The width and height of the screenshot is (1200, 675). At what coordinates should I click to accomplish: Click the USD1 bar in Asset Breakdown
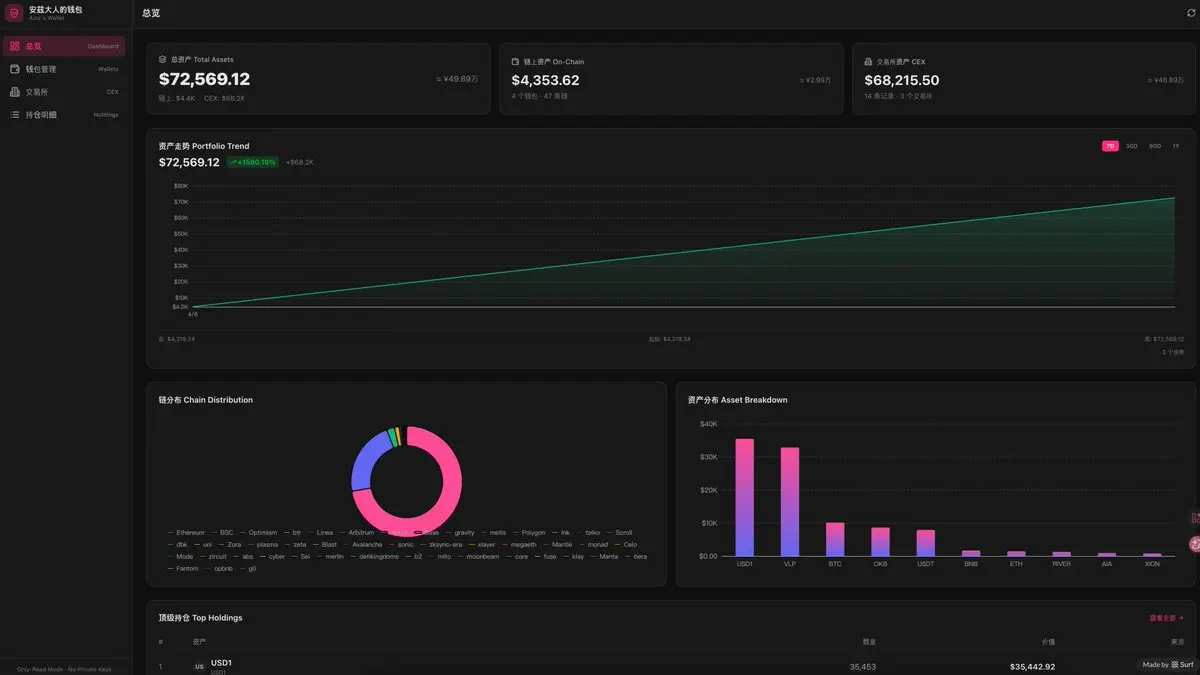tap(744, 497)
